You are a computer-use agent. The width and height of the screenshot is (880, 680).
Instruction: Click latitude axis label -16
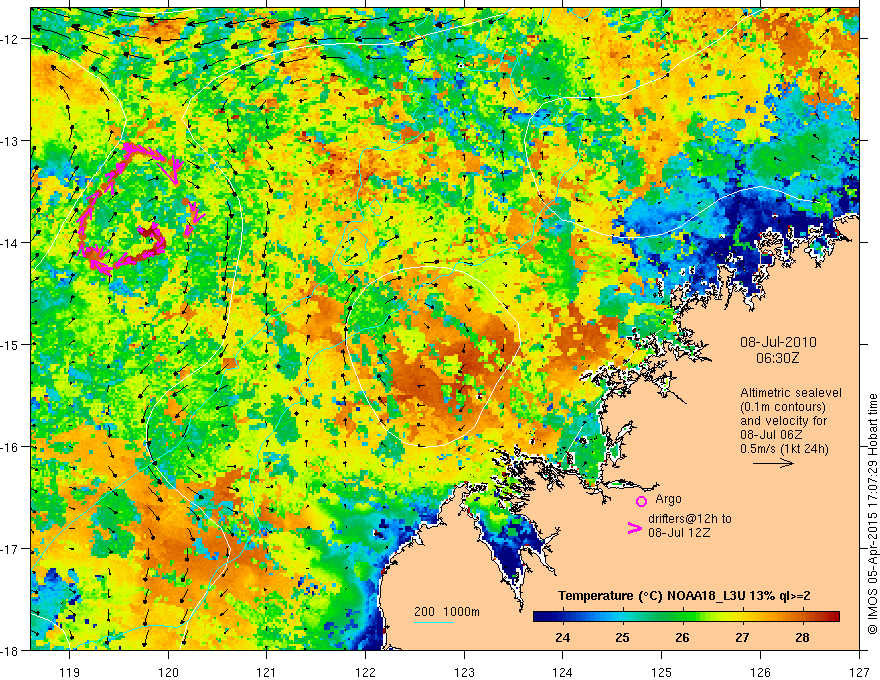point(11,447)
